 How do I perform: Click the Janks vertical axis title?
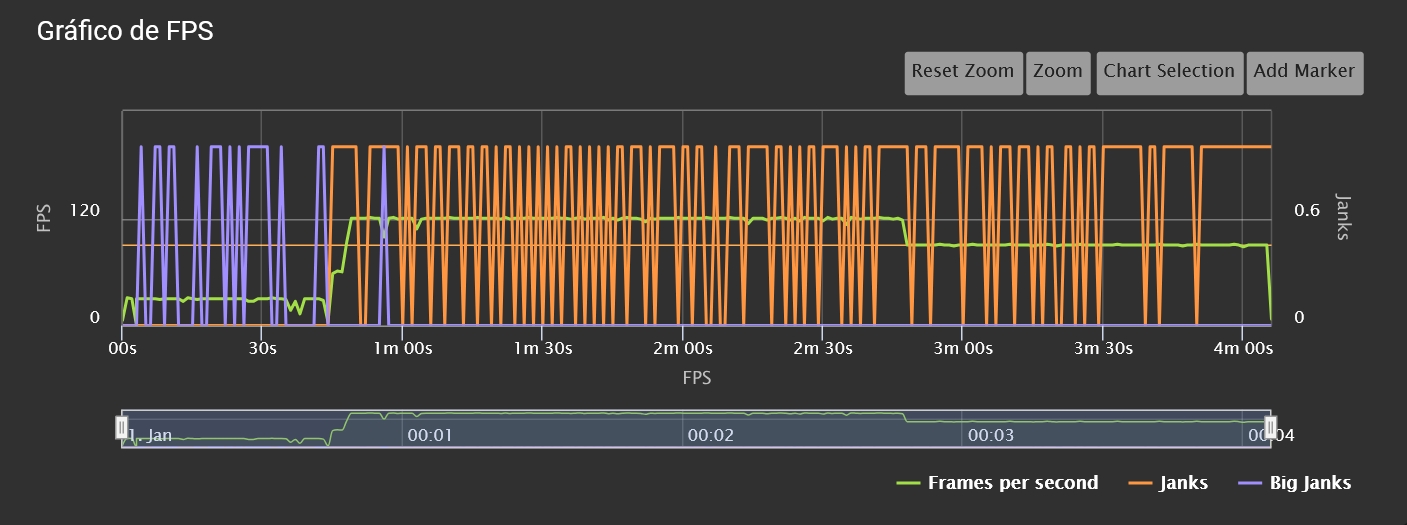[x=1343, y=217]
